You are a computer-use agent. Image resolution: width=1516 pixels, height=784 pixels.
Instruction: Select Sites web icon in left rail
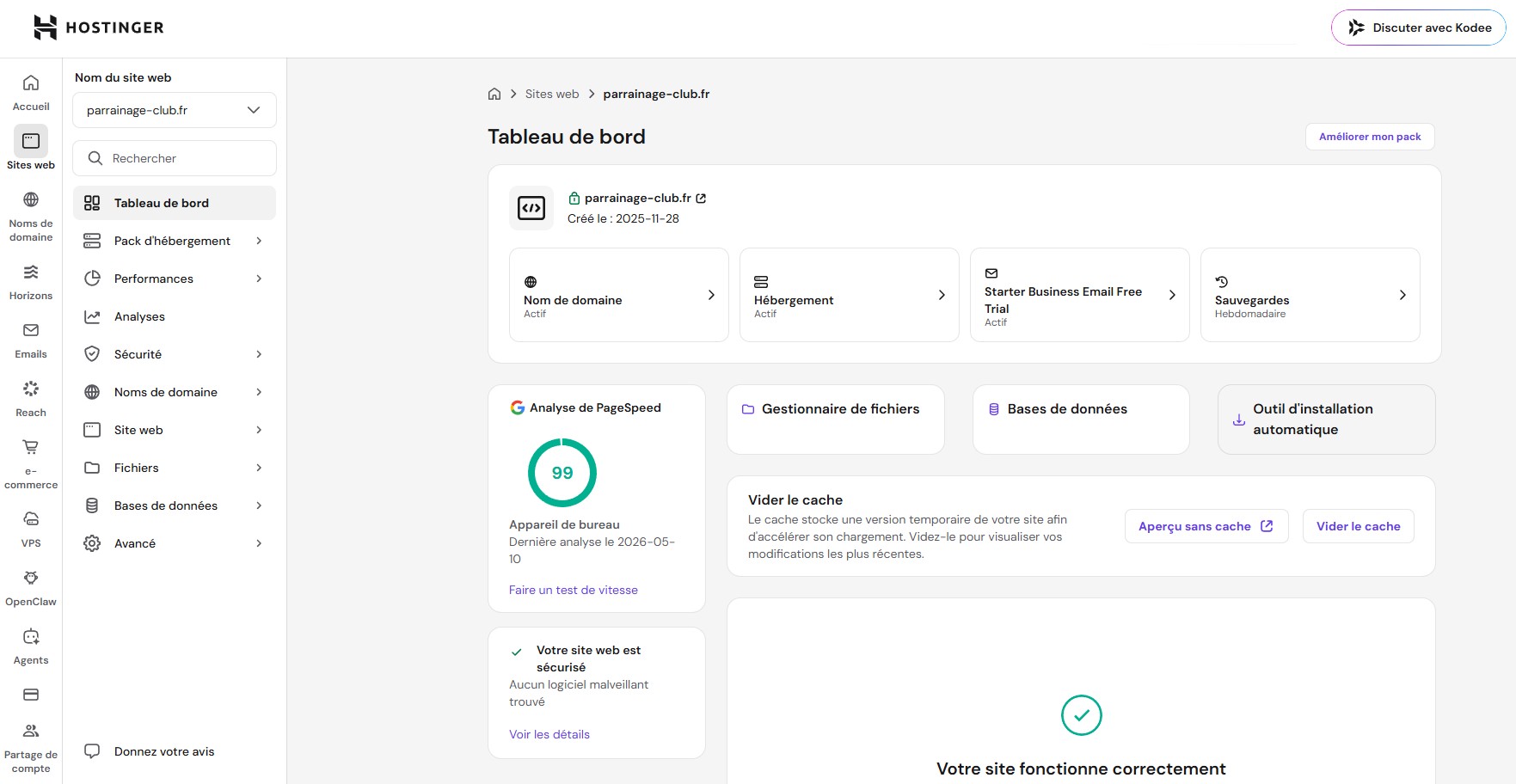[x=31, y=141]
